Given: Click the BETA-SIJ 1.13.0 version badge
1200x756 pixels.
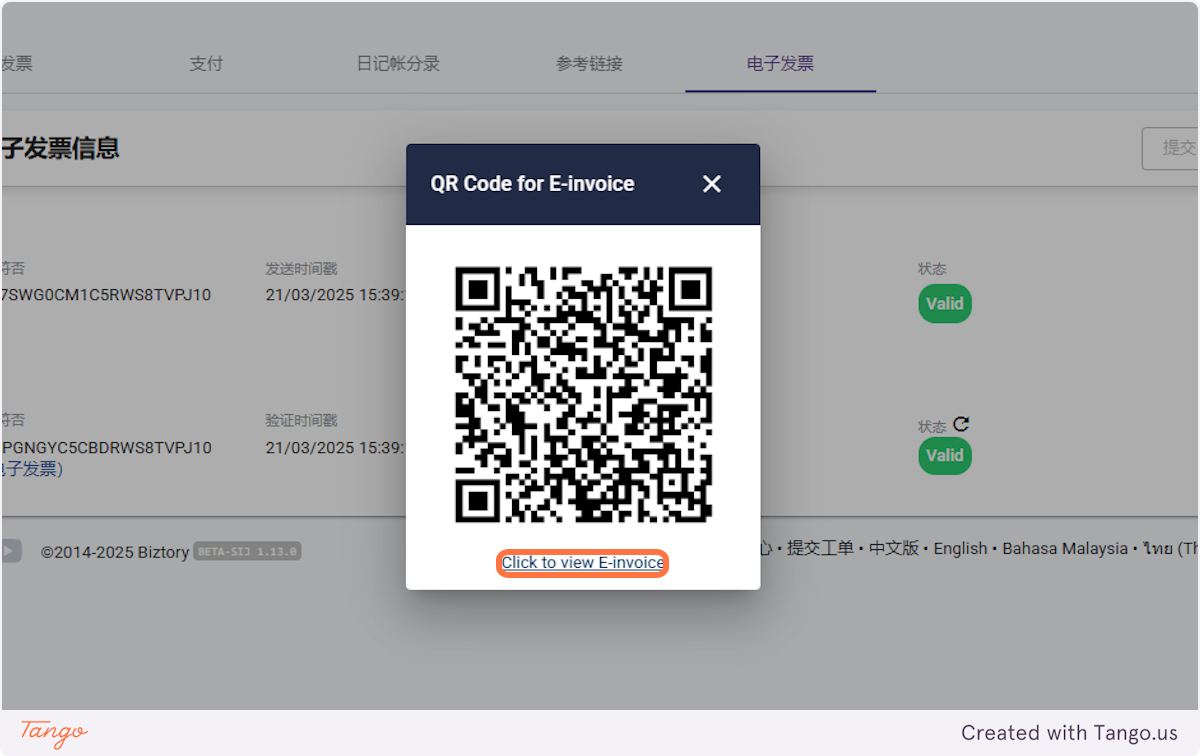Looking at the screenshot, I should pyautogui.click(x=247, y=551).
